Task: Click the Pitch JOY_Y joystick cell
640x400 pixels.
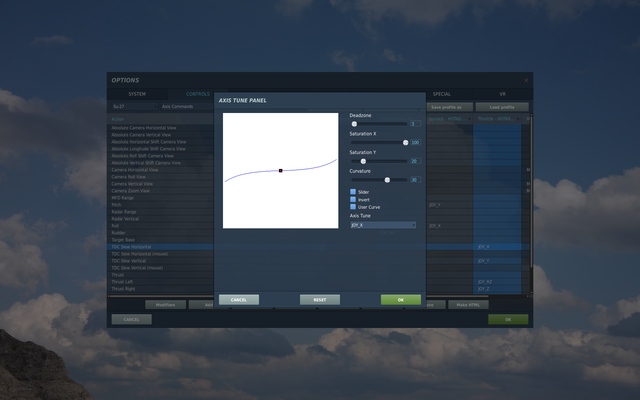Action: click(450, 204)
